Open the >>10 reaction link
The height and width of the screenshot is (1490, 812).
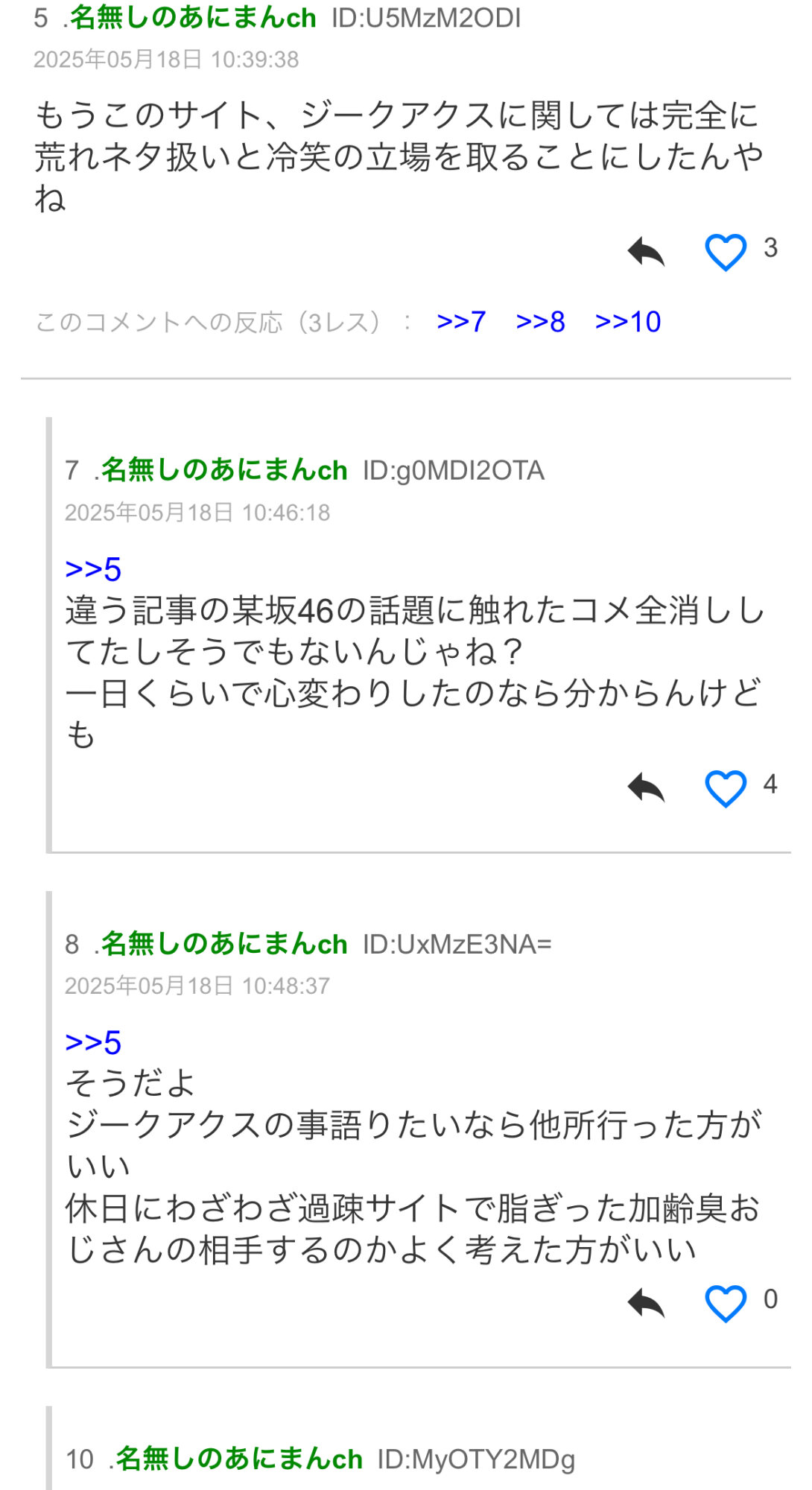click(627, 322)
